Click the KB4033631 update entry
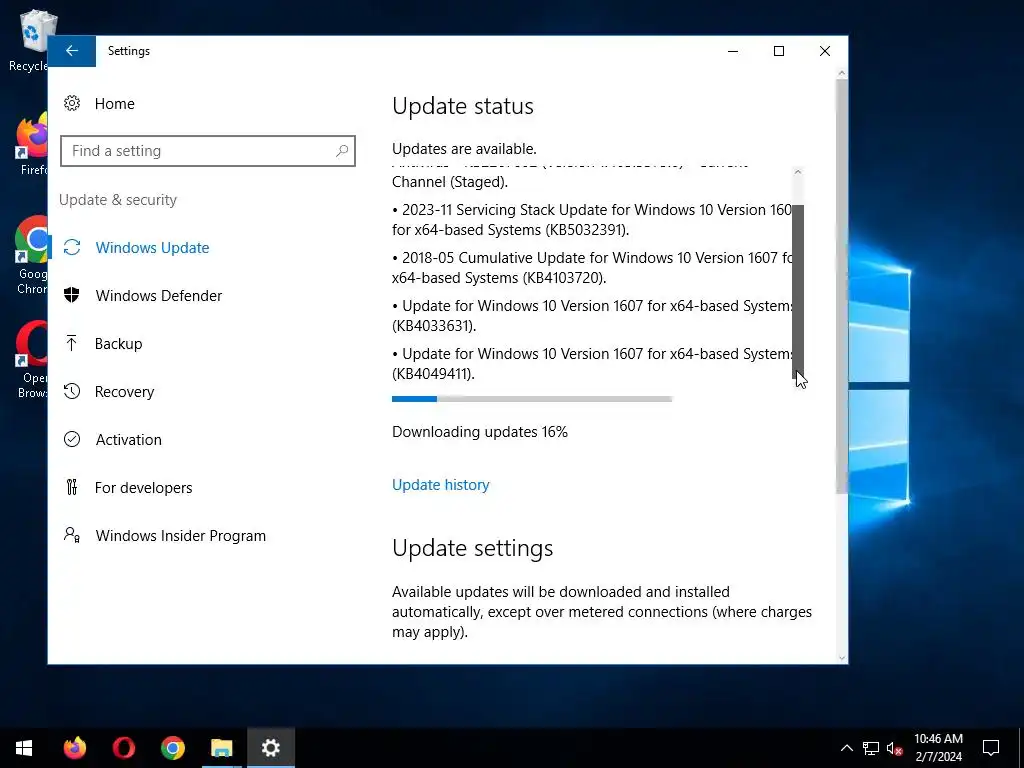Viewport: 1024px width, 768px height. click(x=592, y=315)
